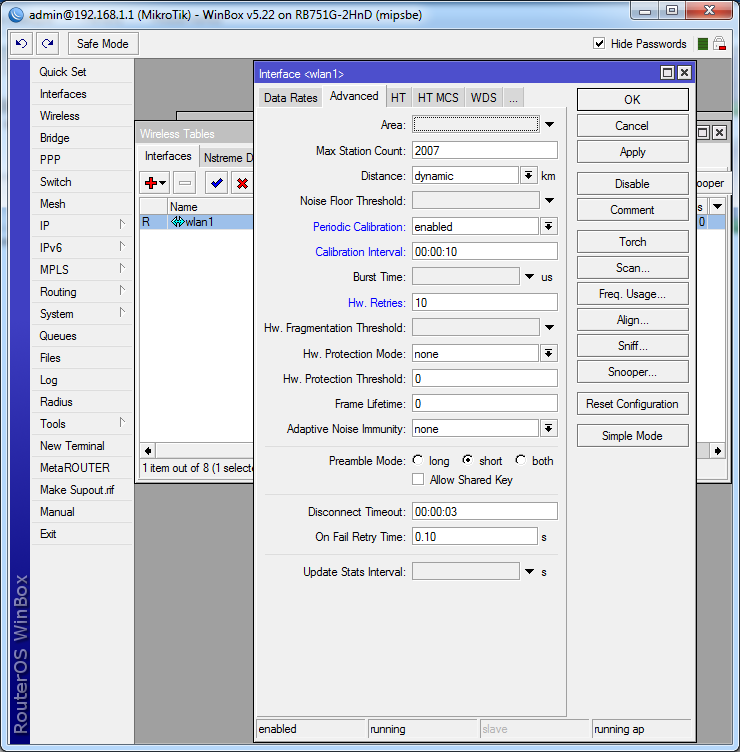Expand the Burst Time field arrow
The image size is (740, 752).
[529, 277]
